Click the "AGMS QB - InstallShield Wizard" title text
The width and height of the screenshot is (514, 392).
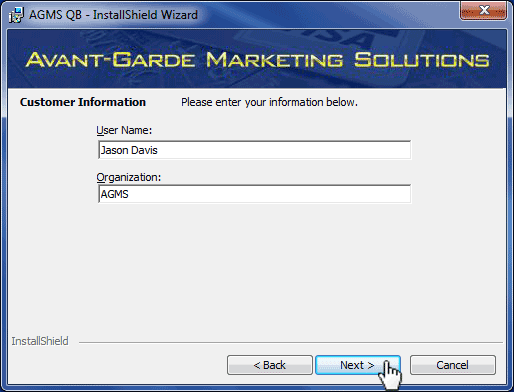[113, 15]
